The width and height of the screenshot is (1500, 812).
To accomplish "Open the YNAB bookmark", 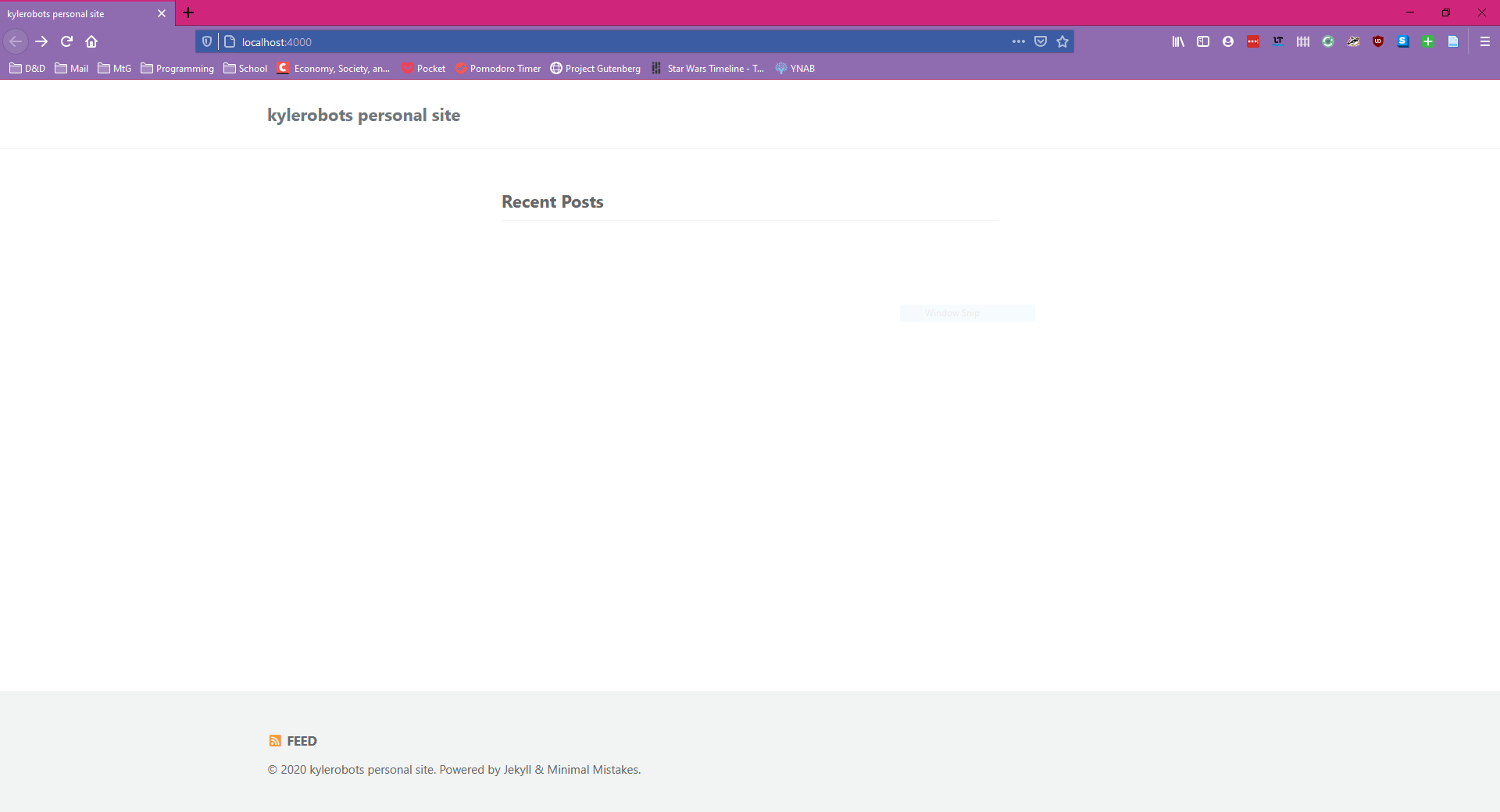I will point(795,69).
